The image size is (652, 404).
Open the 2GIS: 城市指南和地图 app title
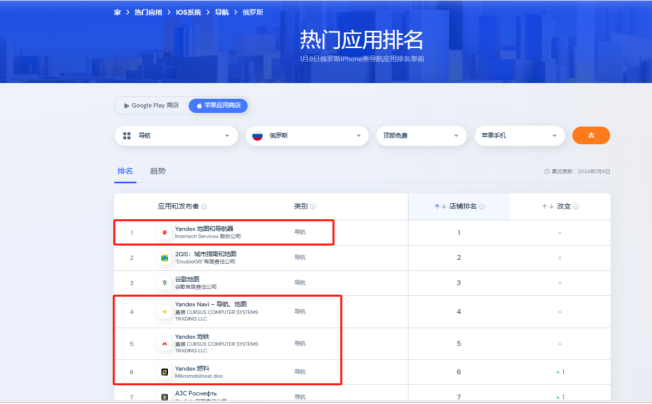(x=206, y=254)
